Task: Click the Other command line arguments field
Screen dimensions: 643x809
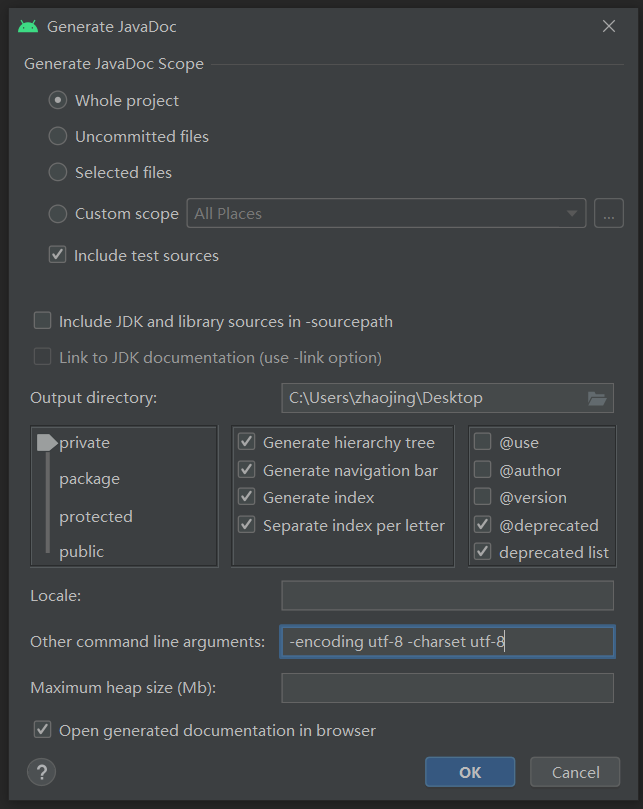Action: point(447,641)
